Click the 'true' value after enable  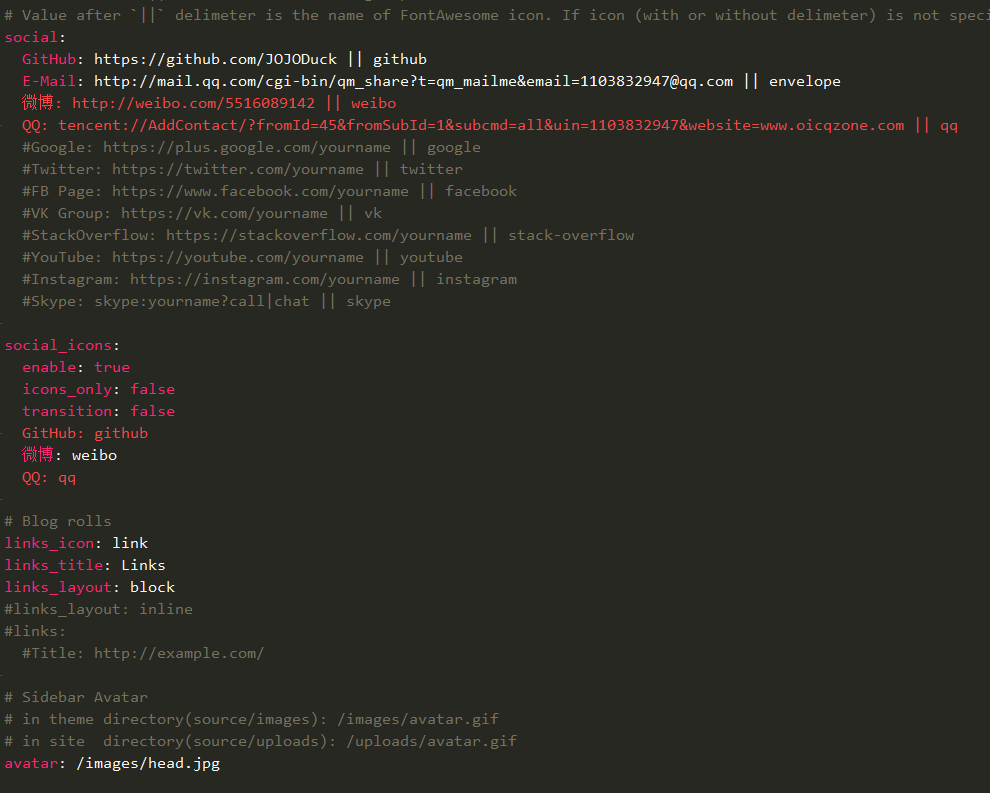point(112,367)
